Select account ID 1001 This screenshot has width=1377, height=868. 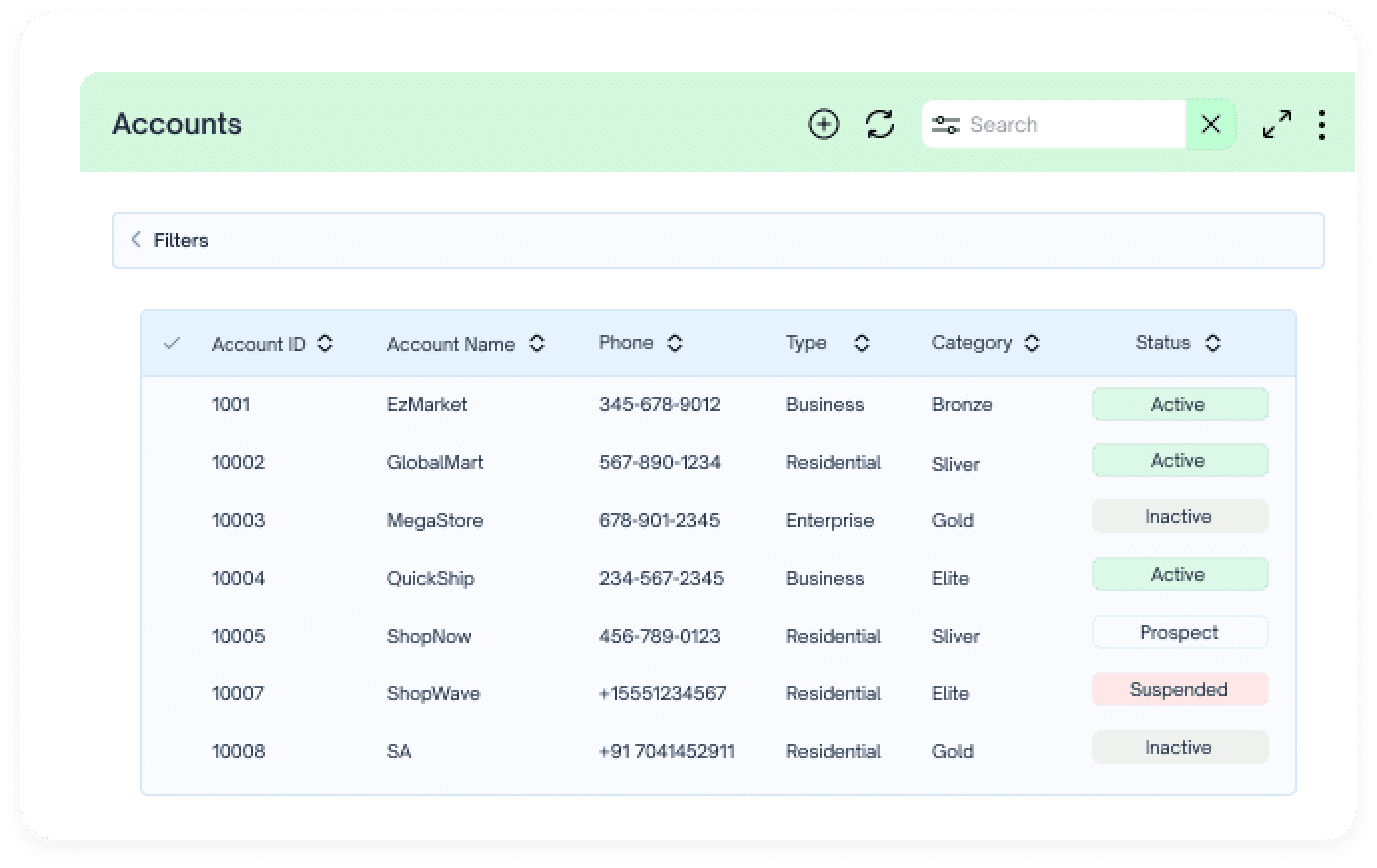click(x=230, y=404)
